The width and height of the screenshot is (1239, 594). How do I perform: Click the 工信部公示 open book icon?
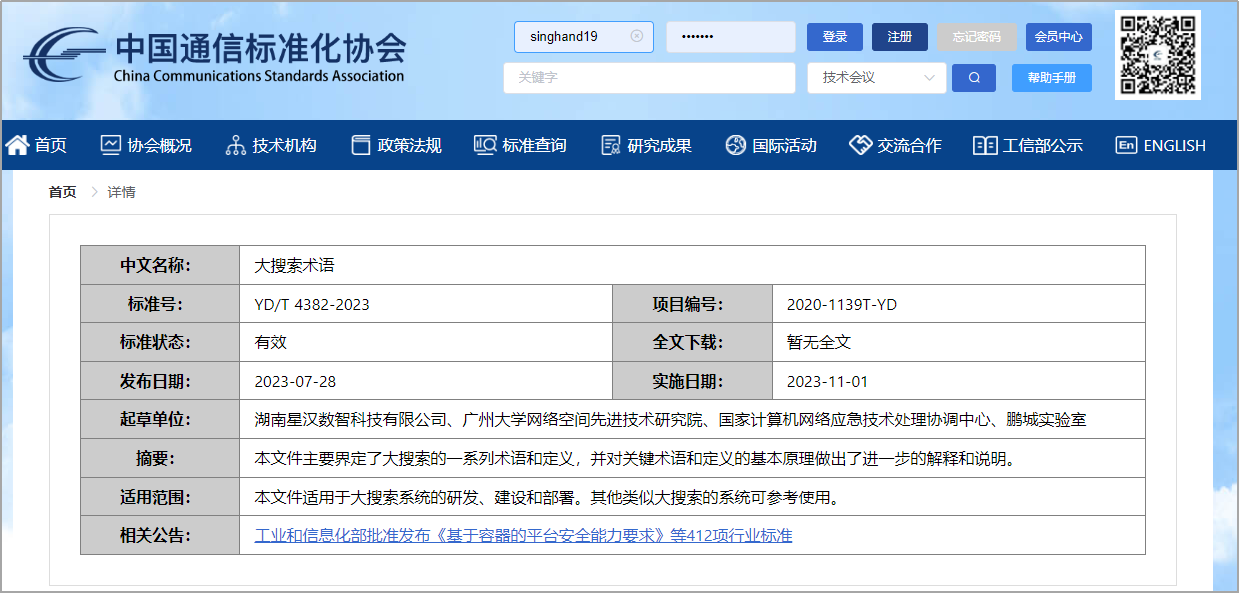tap(985, 145)
